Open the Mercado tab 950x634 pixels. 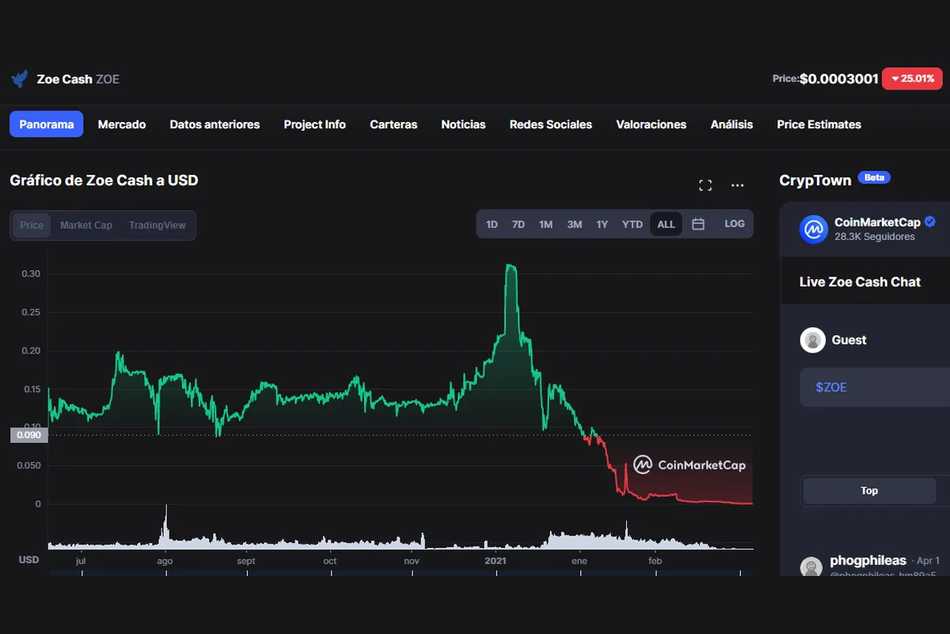(122, 124)
